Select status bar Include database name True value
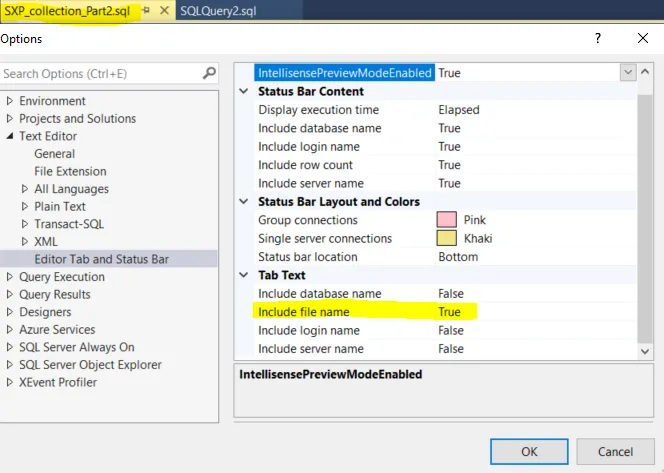Viewport: 664px width, 473px height. pyautogui.click(x=449, y=128)
